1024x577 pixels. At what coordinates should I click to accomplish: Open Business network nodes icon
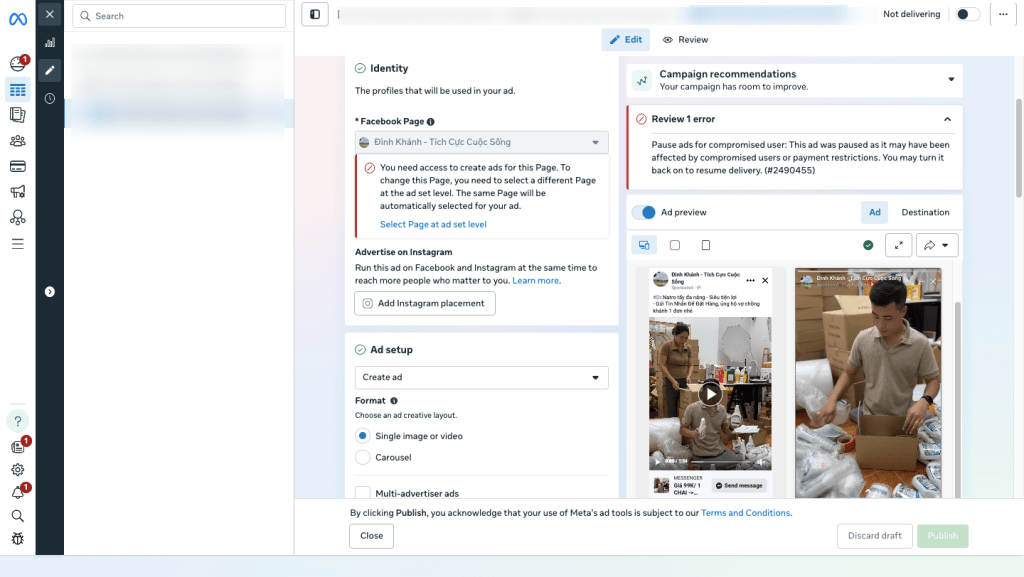(x=18, y=217)
